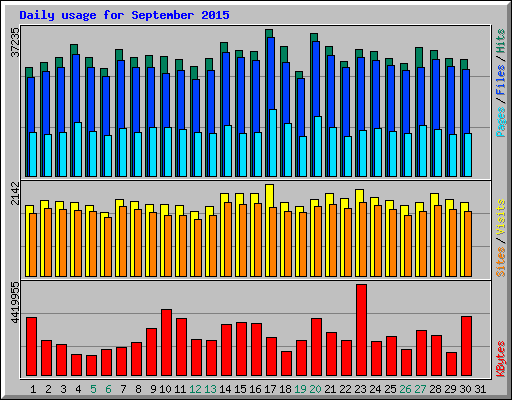Click the Visits legend label

coord(501,218)
